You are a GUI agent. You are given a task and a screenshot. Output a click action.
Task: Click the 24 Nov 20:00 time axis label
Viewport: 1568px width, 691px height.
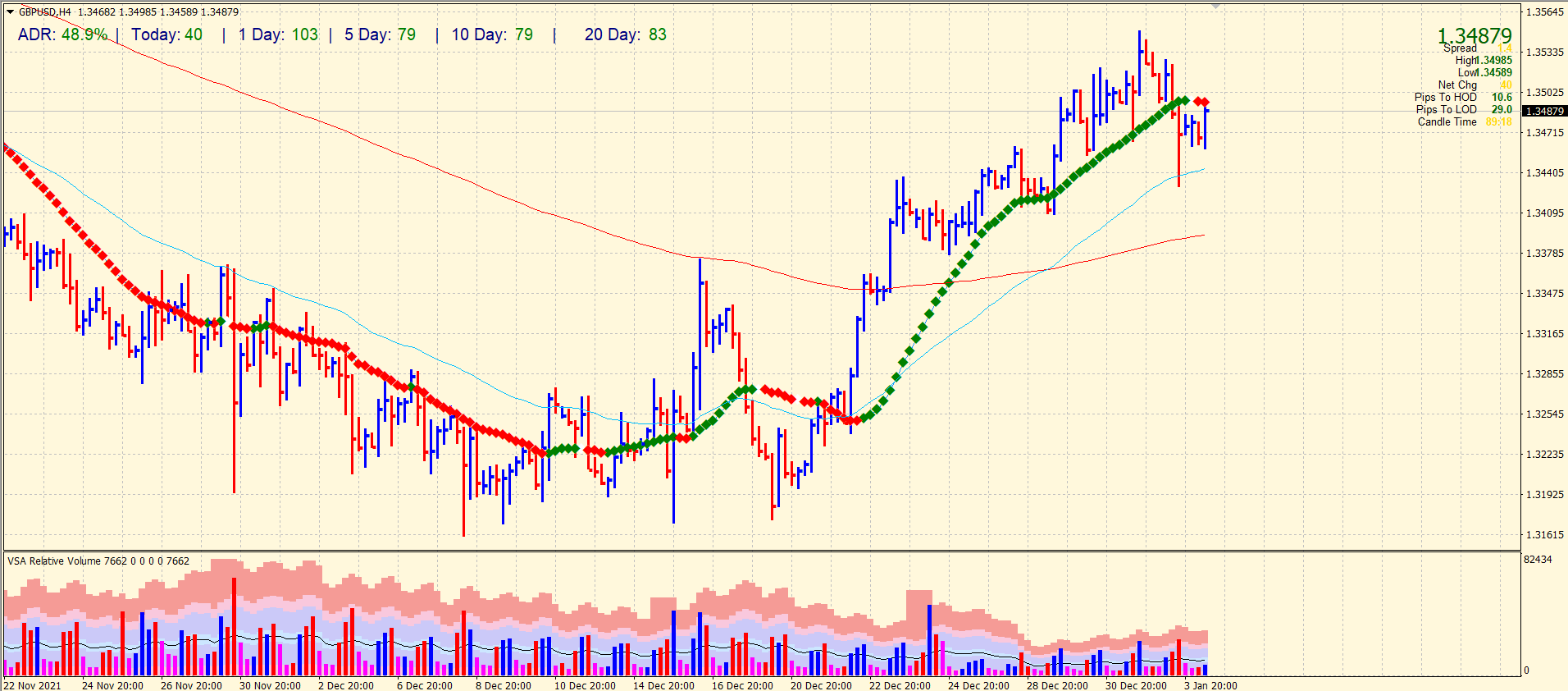tap(112, 686)
